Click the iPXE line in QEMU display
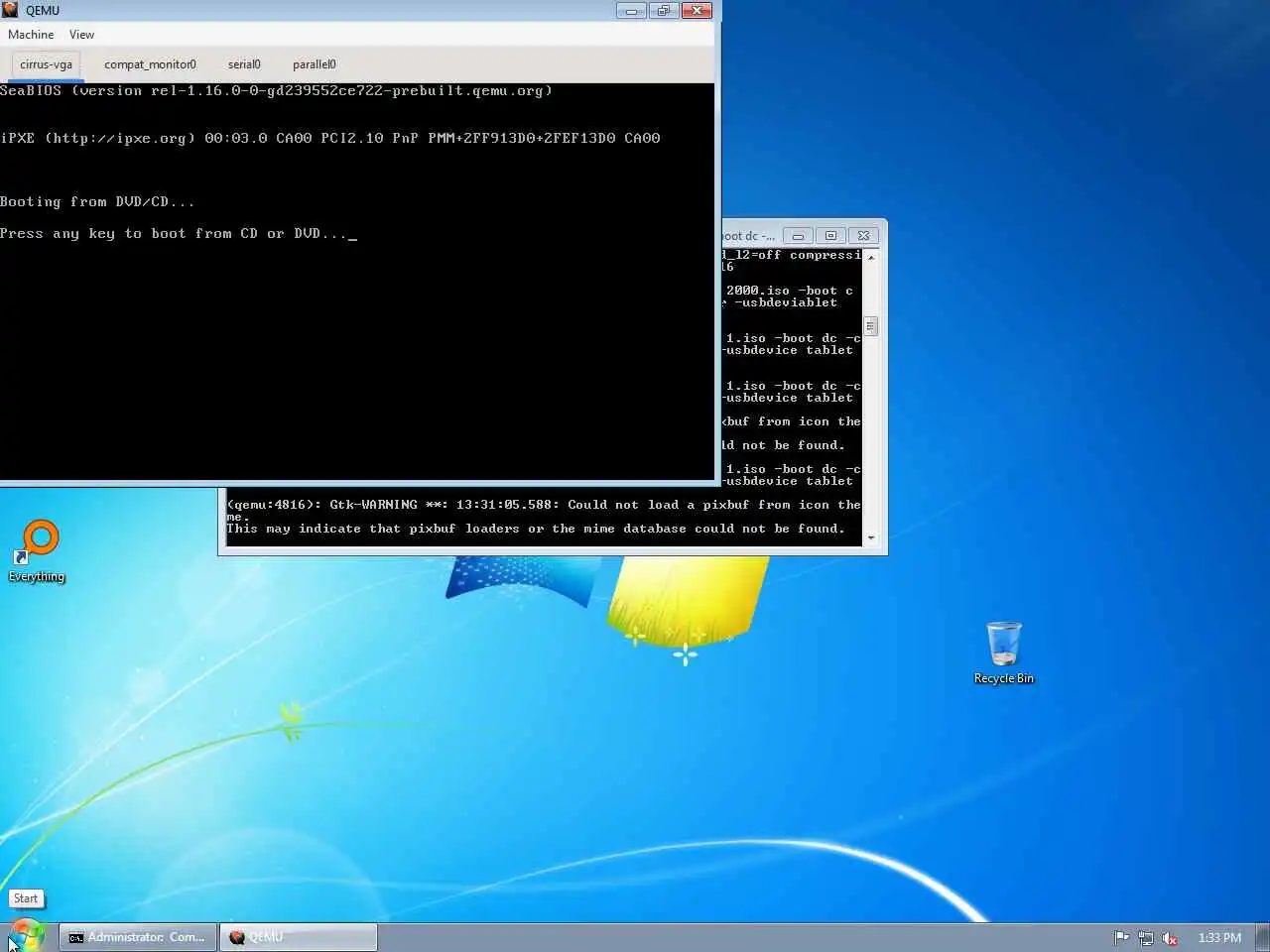Screen dimensions: 1270x952 [329, 138]
